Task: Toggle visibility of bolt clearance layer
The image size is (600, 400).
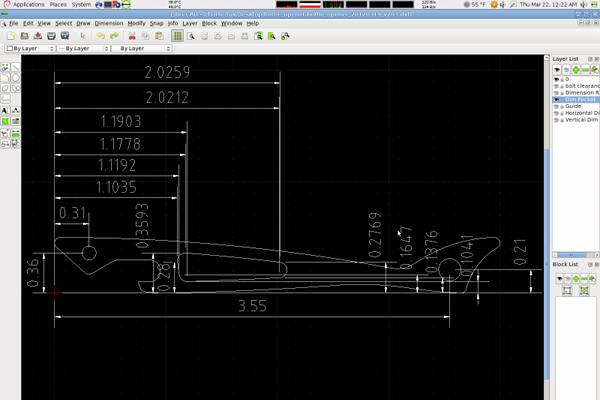Action: [x=556, y=86]
